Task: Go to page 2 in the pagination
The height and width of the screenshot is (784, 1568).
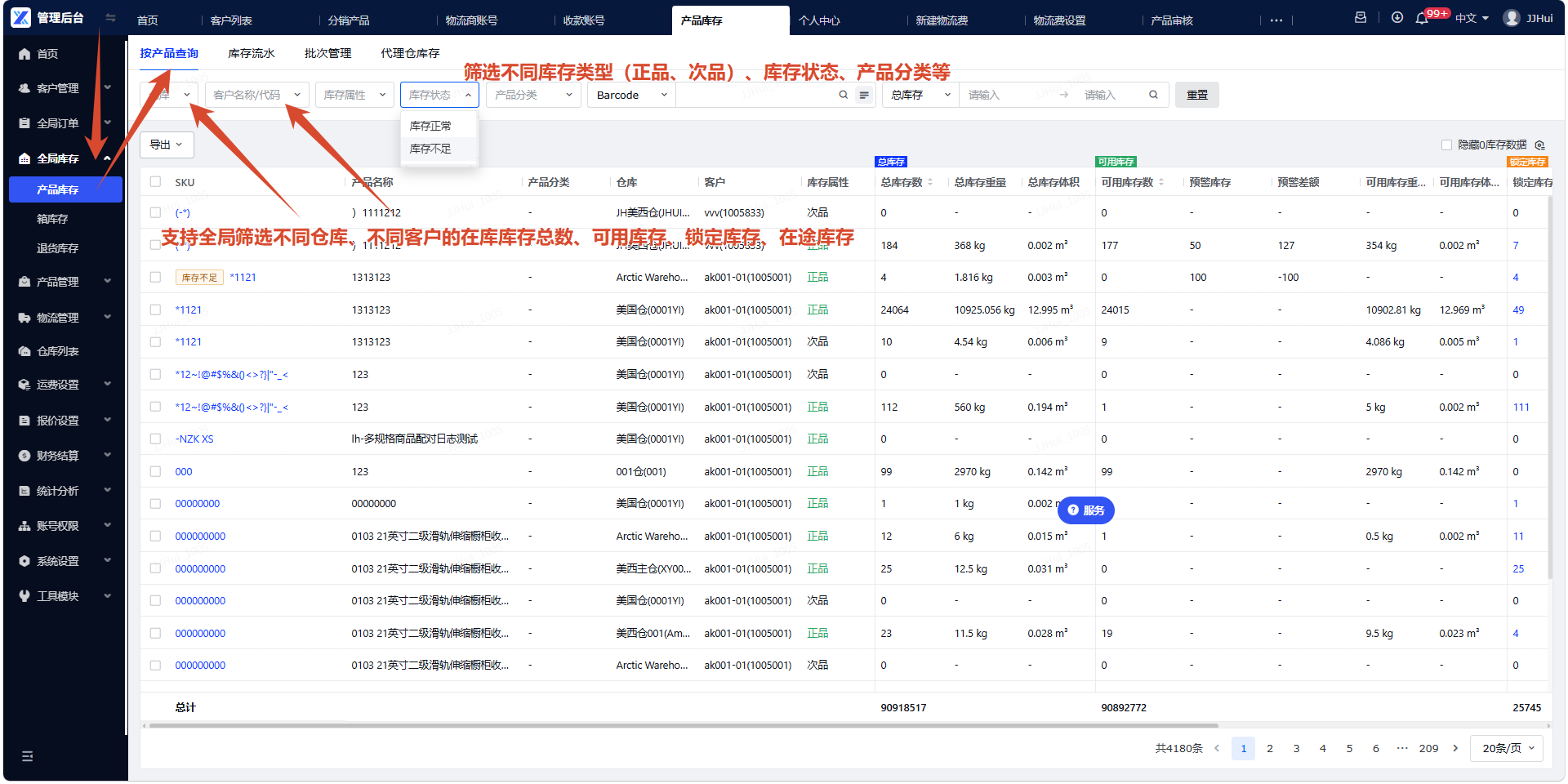Action: pyautogui.click(x=1270, y=748)
